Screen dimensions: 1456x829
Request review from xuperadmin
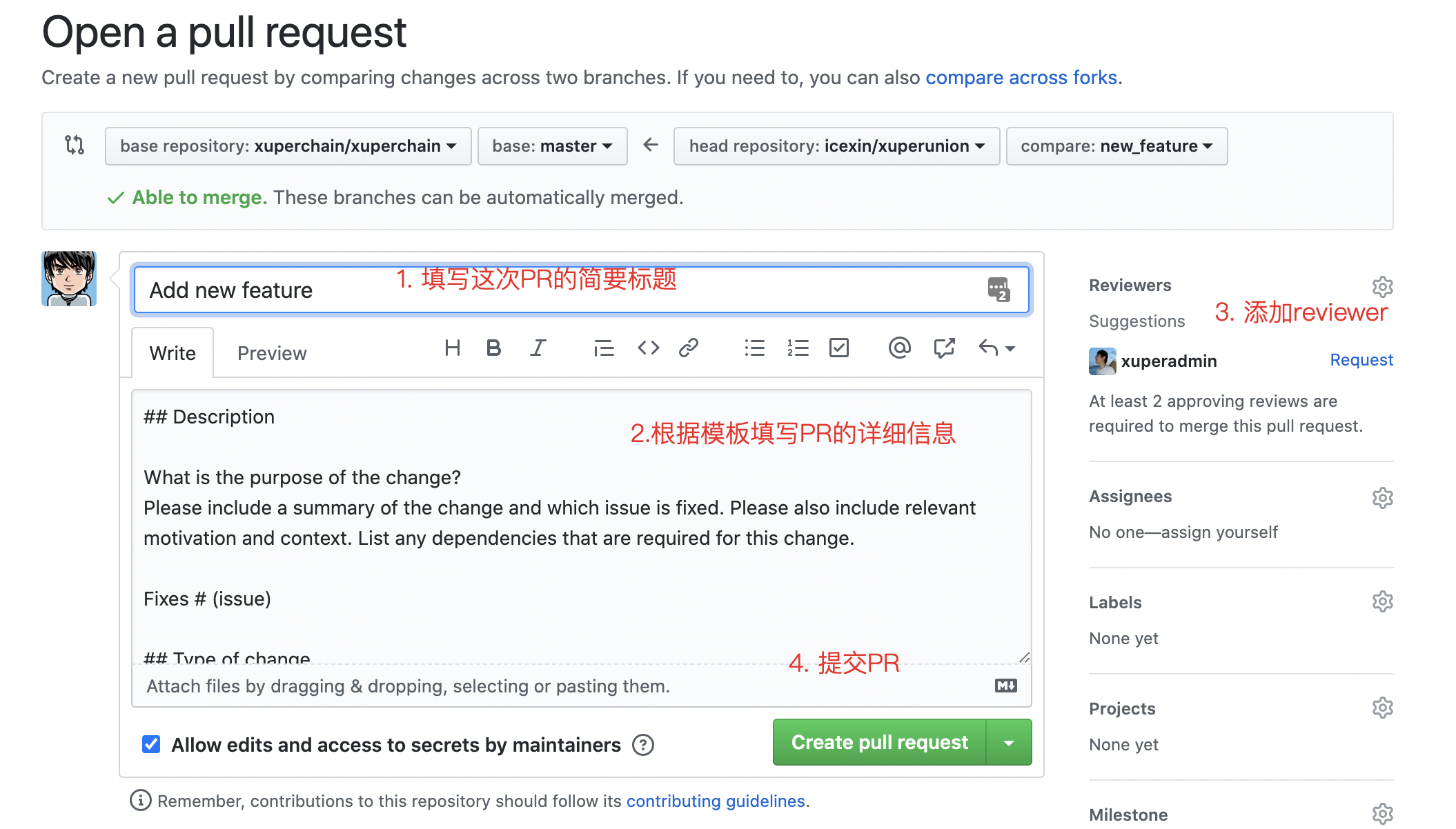tap(1361, 360)
